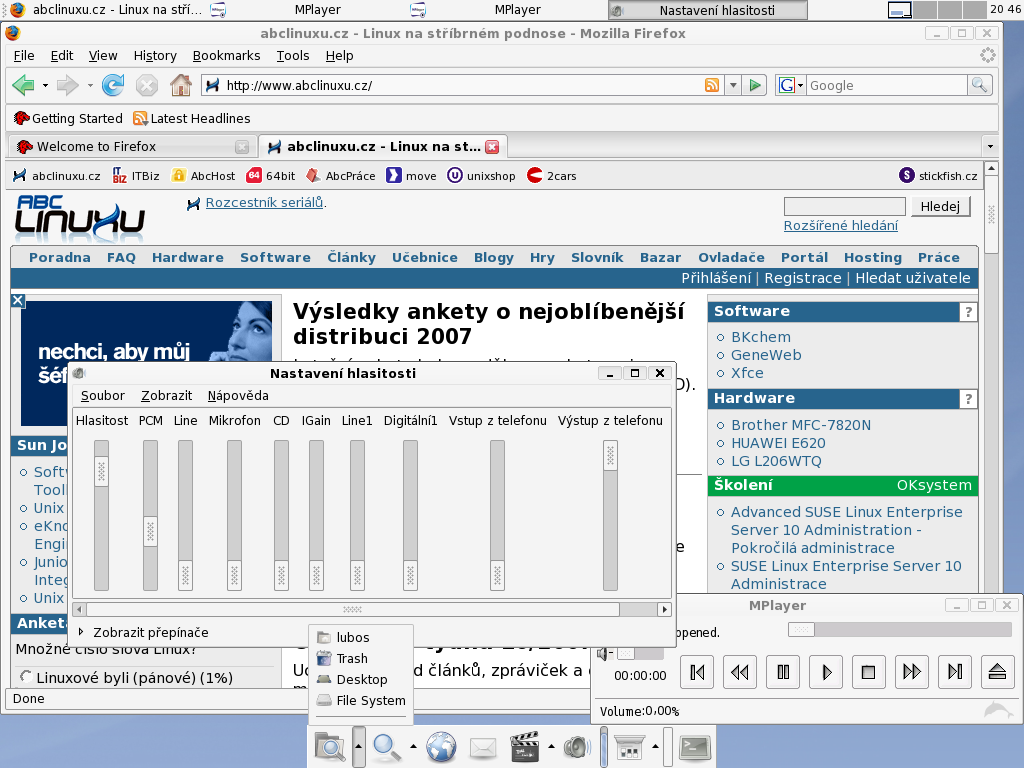Image resolution: width=1024 pixels, height=768 pixels.
Task: Toggle the panel arrow beside the file manager
Action: (x=358, y=746)
